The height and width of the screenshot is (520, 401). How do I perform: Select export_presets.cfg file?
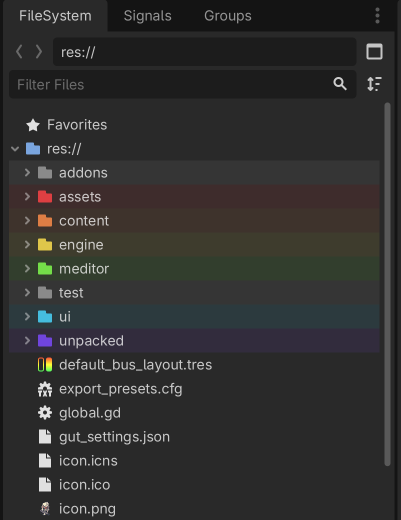(121, 389)
